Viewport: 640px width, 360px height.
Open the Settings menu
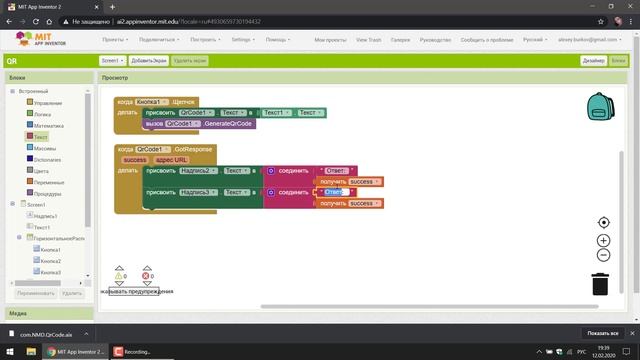point(243,40)
